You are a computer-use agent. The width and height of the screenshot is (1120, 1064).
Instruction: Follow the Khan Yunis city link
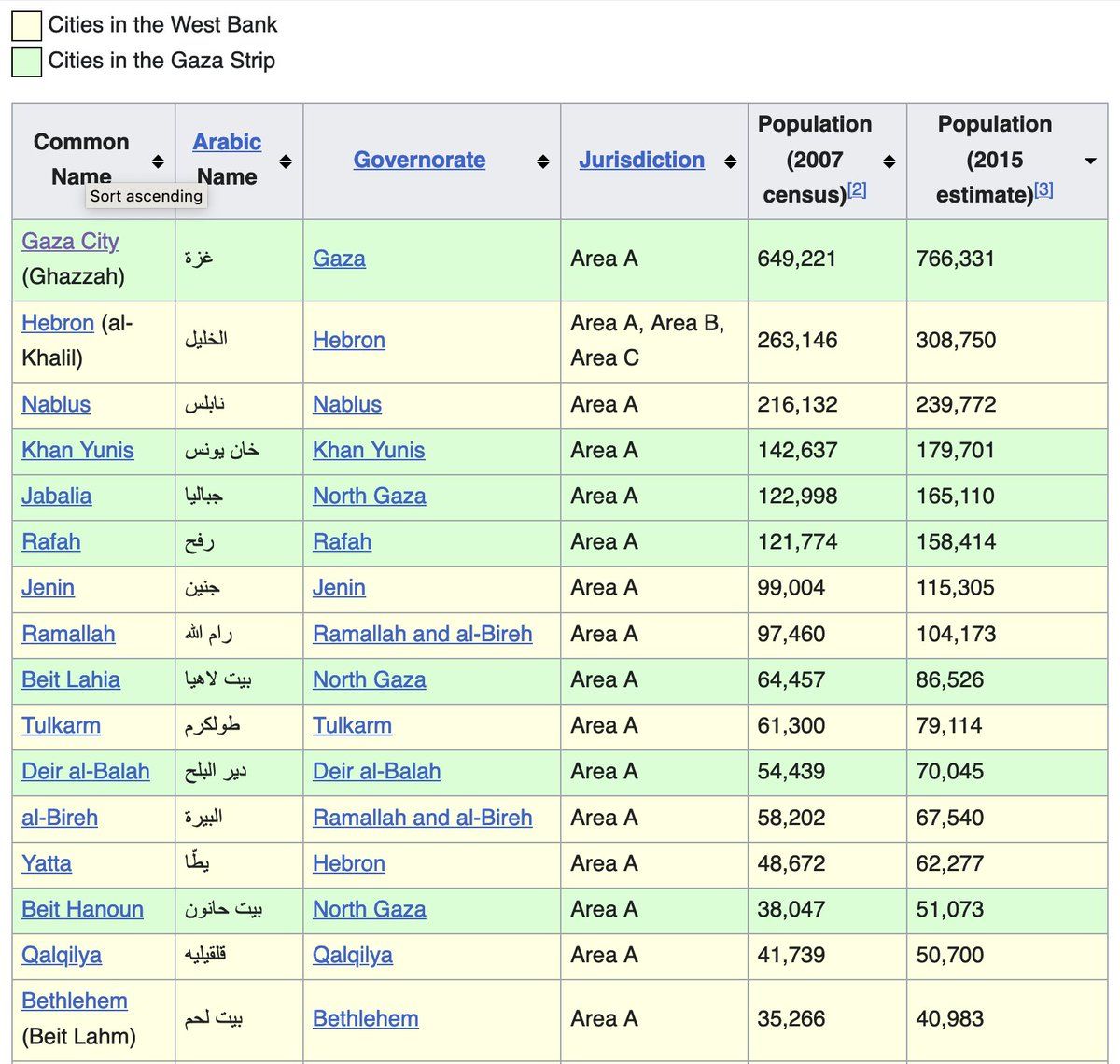(x=77, y=450)
